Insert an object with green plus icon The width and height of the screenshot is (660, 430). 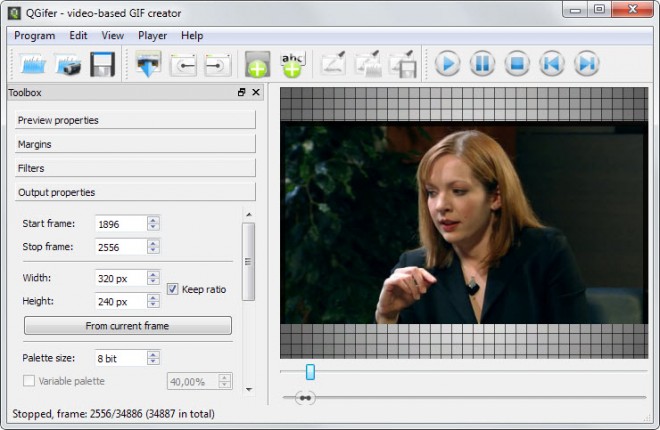[257, 64]
